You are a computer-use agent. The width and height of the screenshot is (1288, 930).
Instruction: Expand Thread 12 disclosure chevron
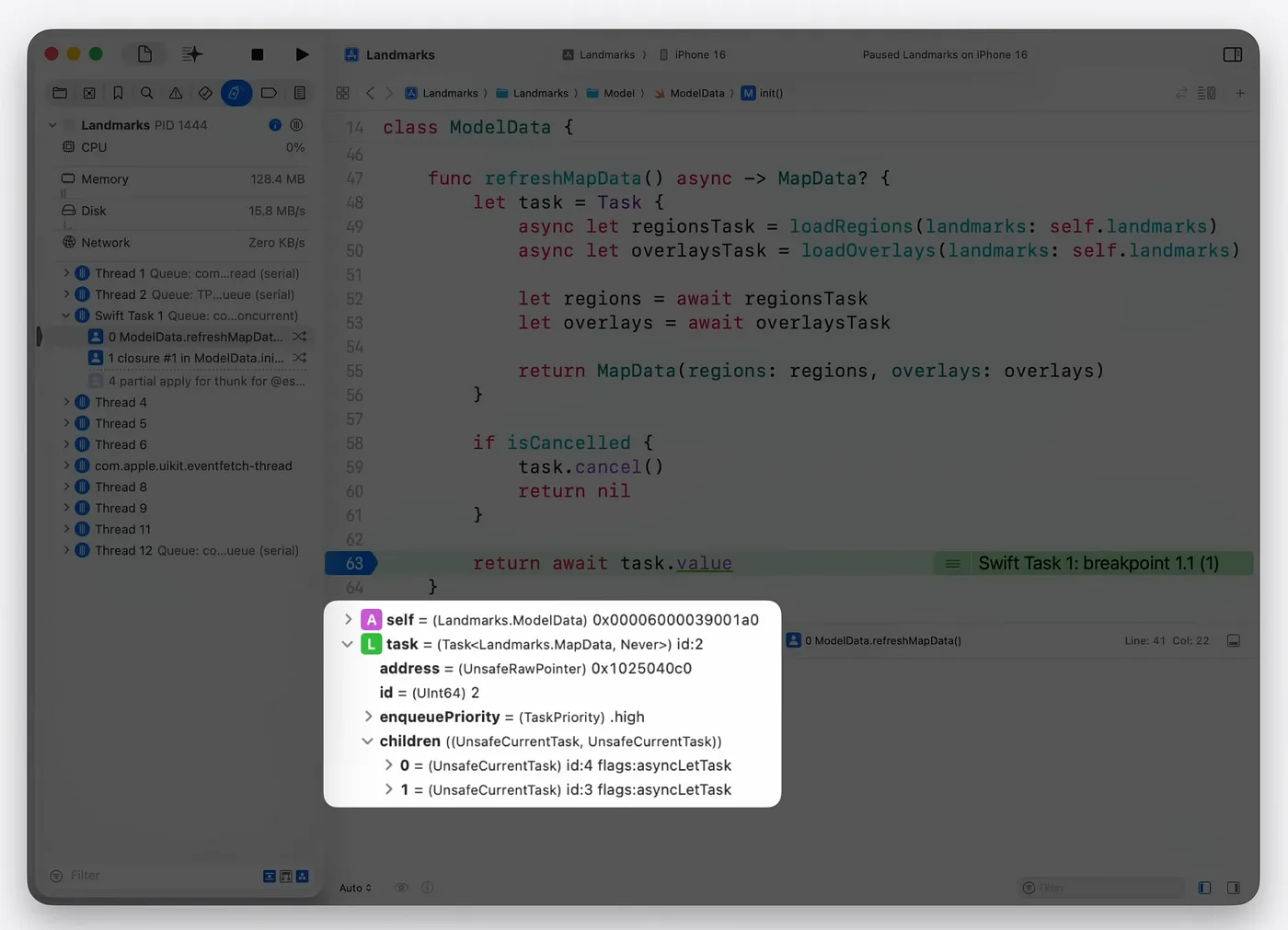tap(66, 550)
